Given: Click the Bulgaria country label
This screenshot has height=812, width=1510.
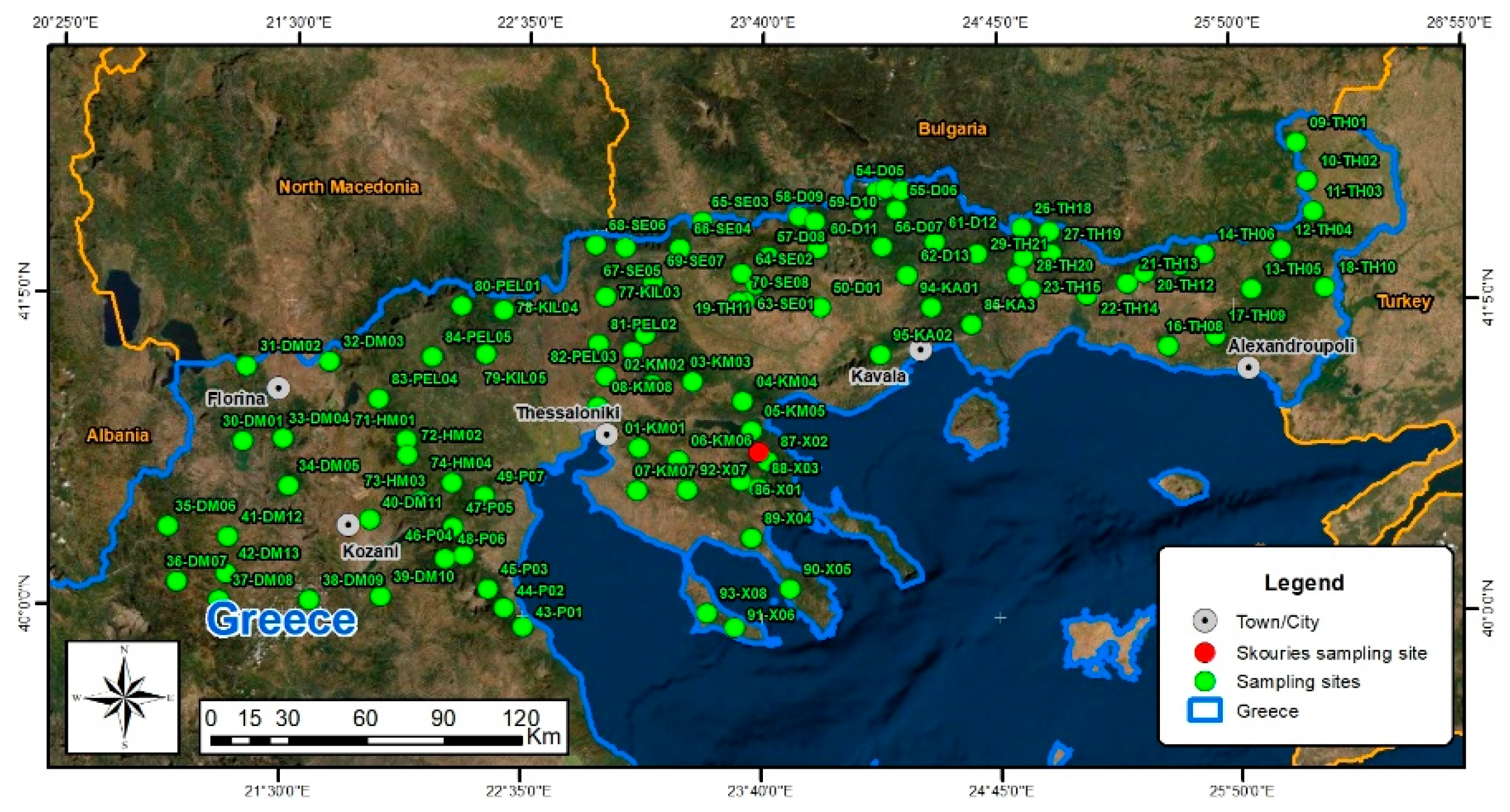Looking at the screenshot, I should click(952, 129).
